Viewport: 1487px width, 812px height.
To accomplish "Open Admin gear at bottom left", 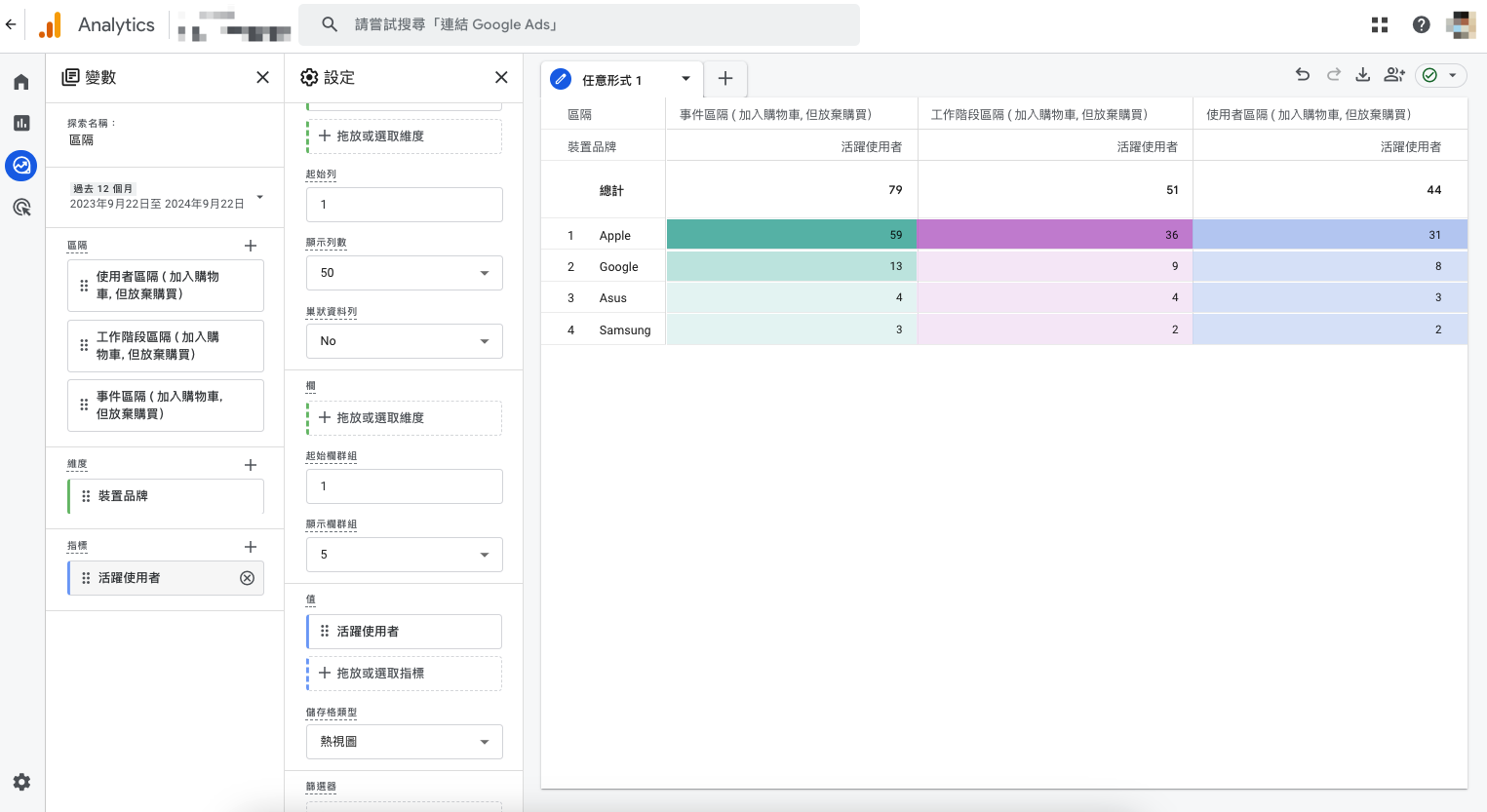I will coord(21,782).
